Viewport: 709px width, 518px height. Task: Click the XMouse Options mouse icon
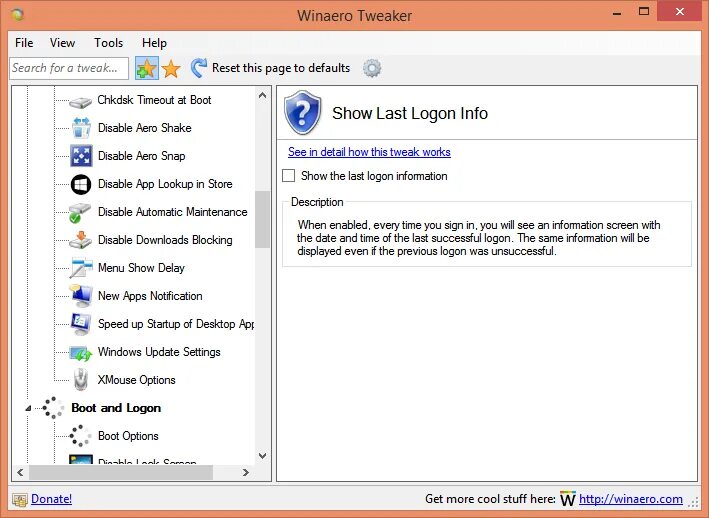pyautogui.click(x=81, y=380)
